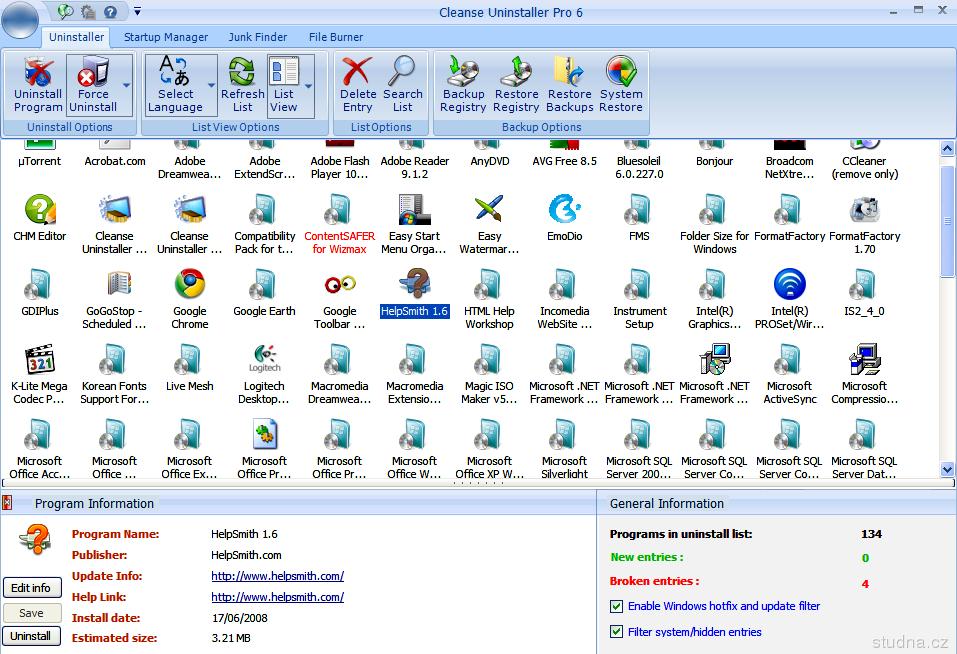Click the Delete Entry icon

(357, 84)
